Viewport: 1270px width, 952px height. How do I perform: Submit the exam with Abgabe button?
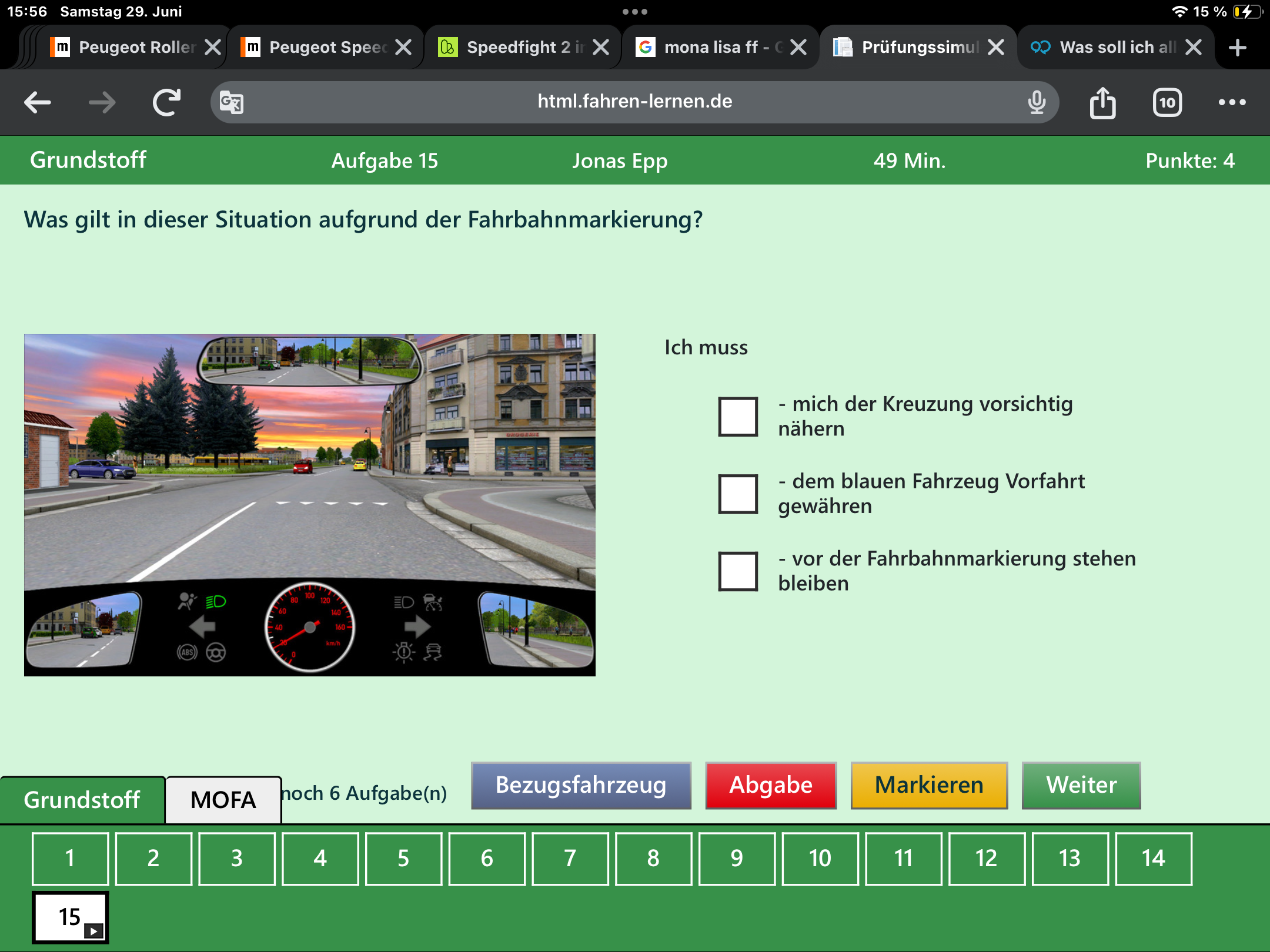[771, 785]
